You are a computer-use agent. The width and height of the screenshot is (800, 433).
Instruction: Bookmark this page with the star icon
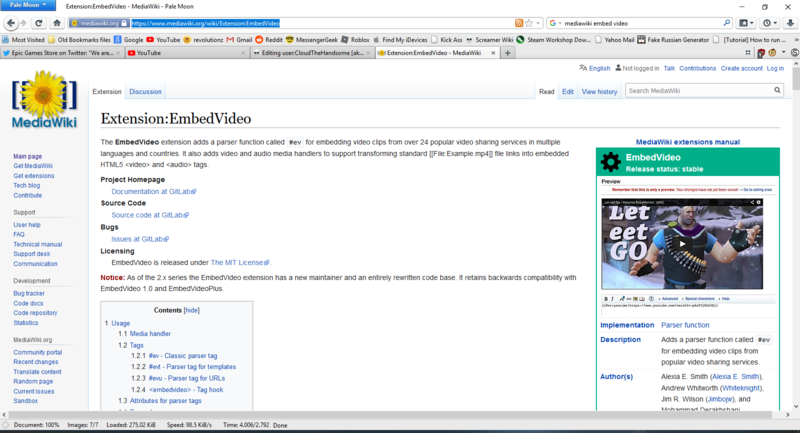coord(529,23)
